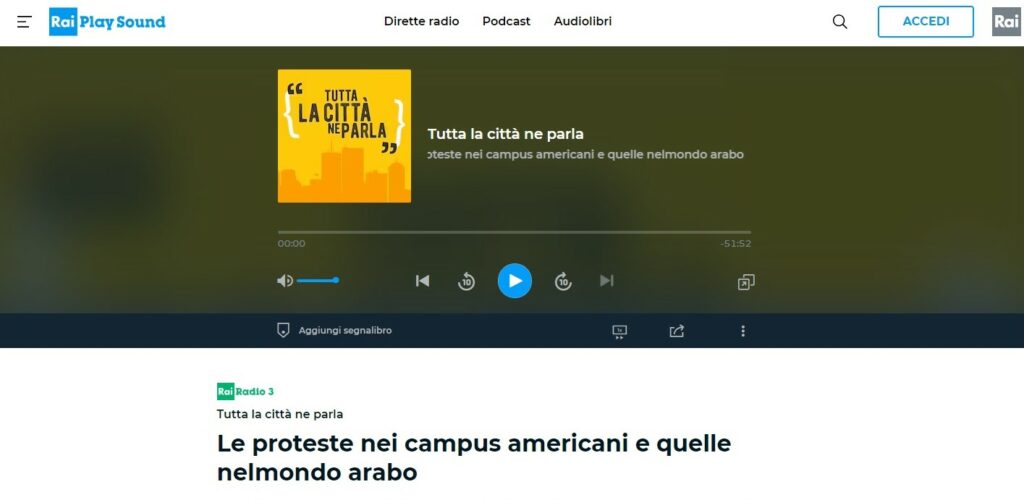Viewport: 1024px width, 500px height.
Task: Open the hamburger navigation menu
Action: (24, 22)
